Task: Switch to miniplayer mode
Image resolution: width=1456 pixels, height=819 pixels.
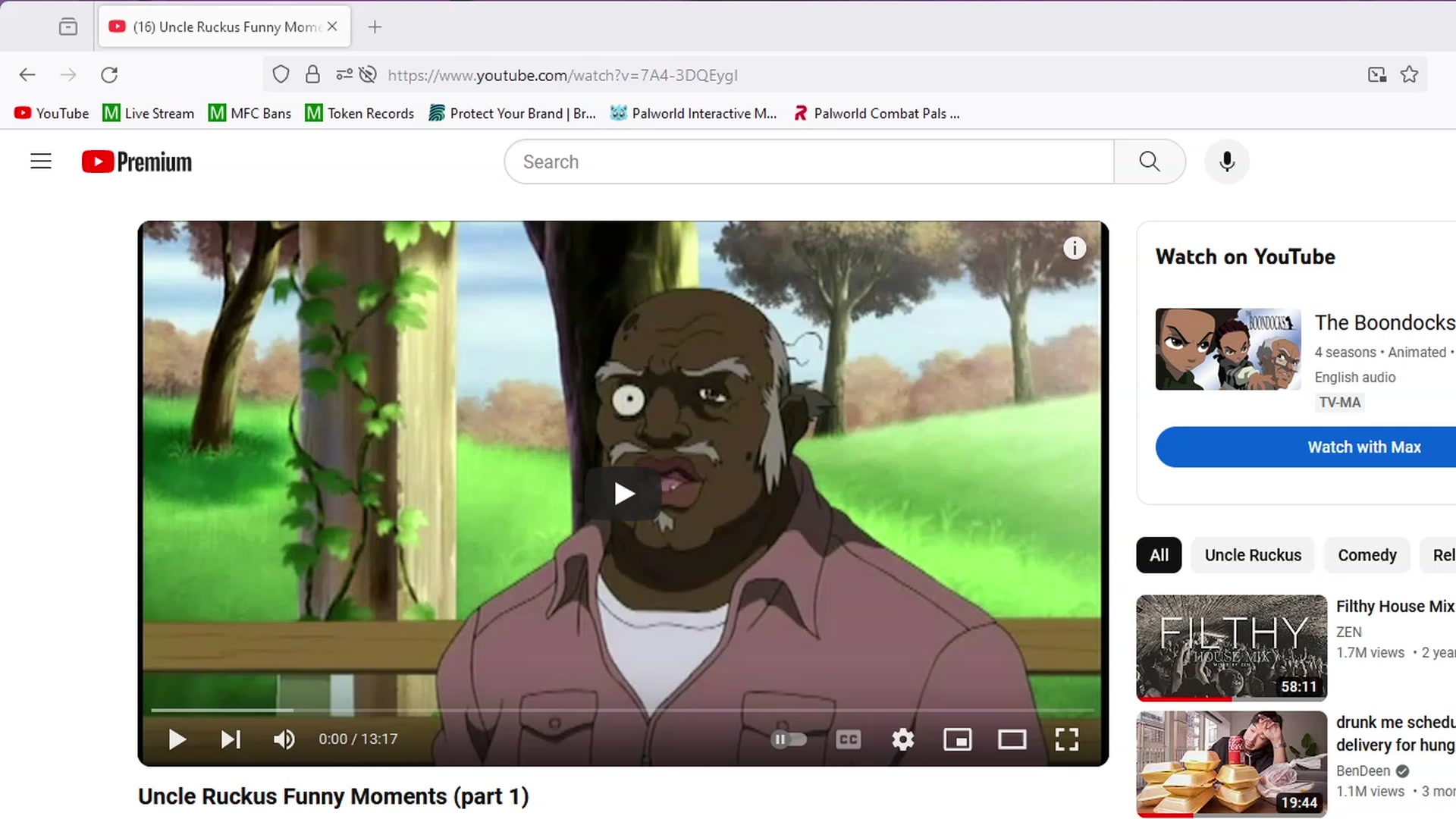Action: point(957,739)
